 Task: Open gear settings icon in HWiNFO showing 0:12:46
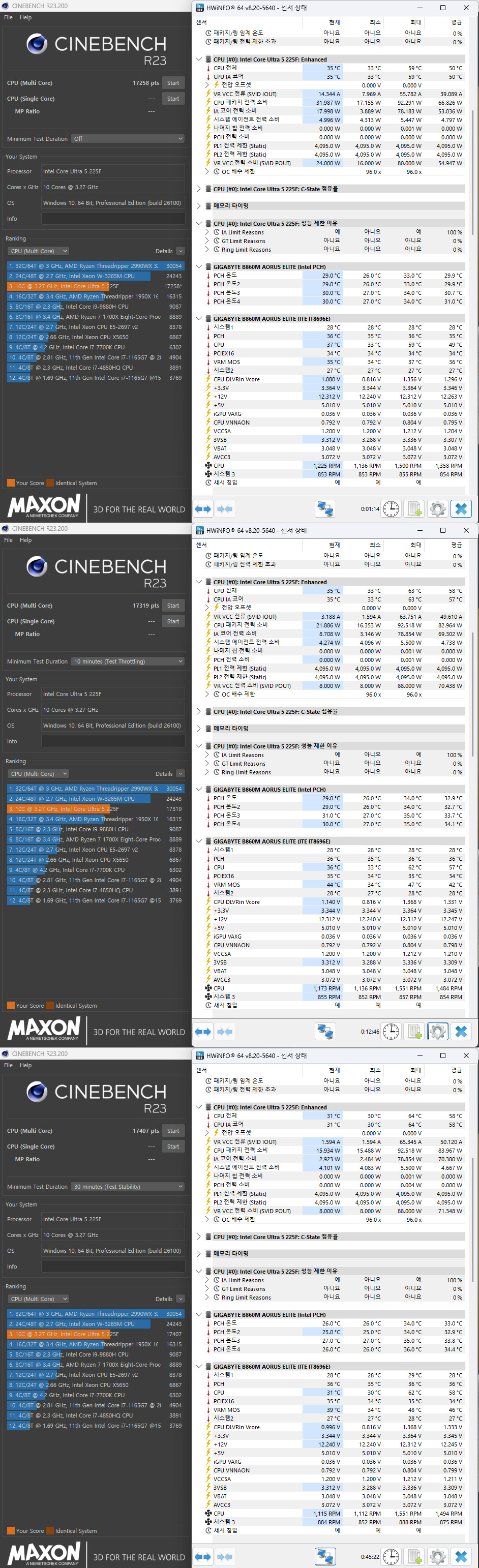tap(438, 1032)
